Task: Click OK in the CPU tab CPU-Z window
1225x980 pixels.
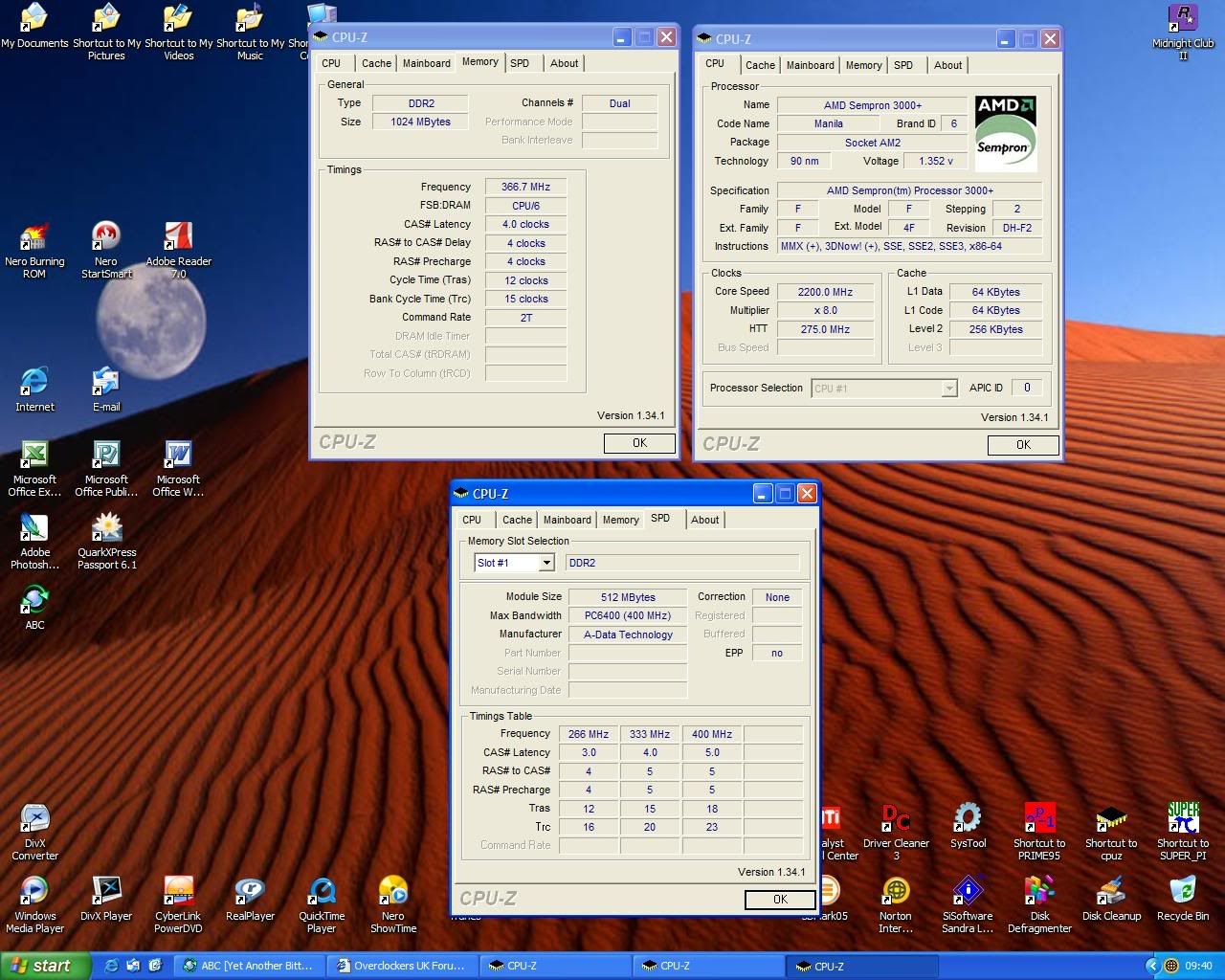Action: pyautogui.click(x=1023, y=445)
